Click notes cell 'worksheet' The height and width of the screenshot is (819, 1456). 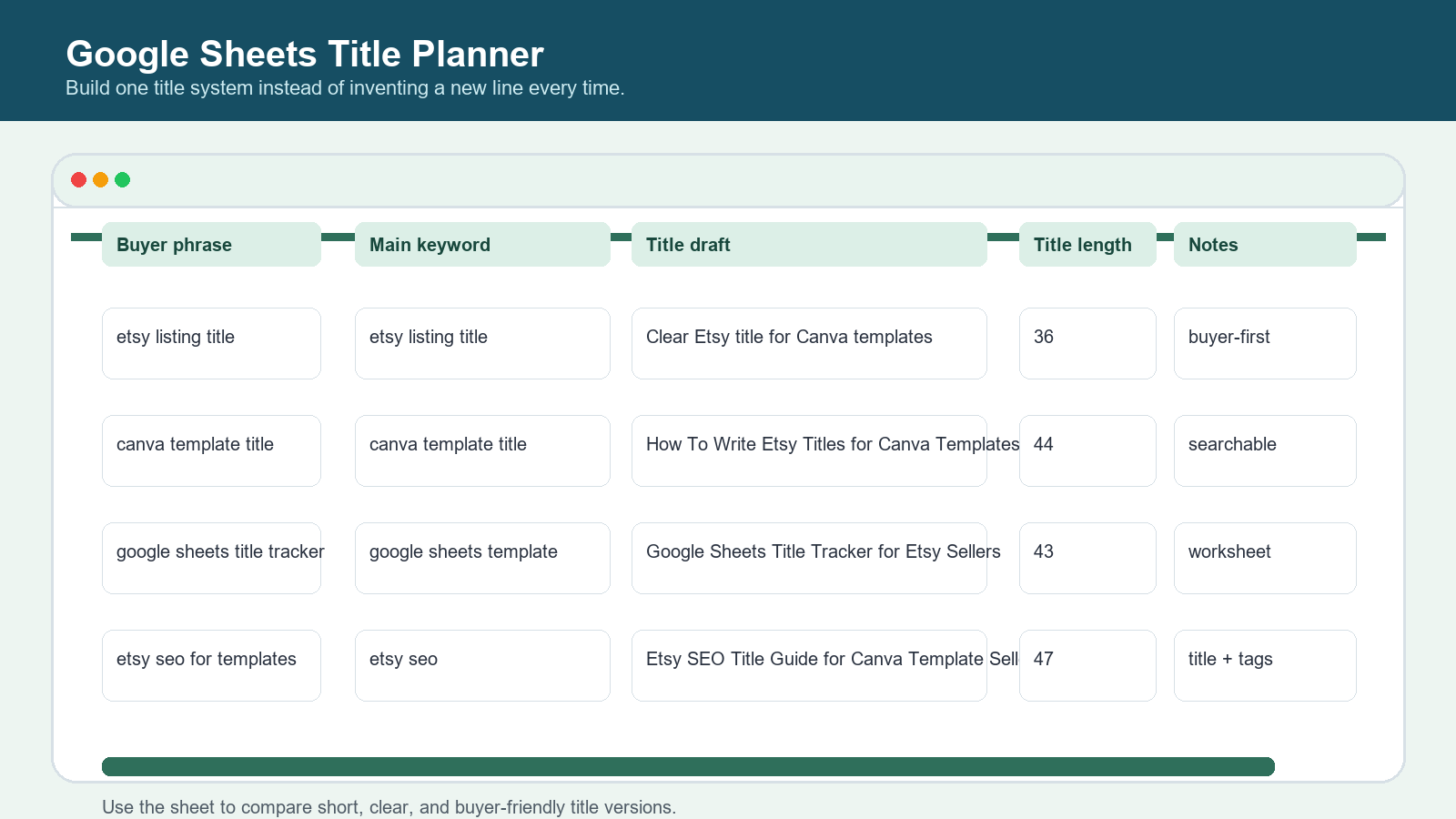point(1265,558)
